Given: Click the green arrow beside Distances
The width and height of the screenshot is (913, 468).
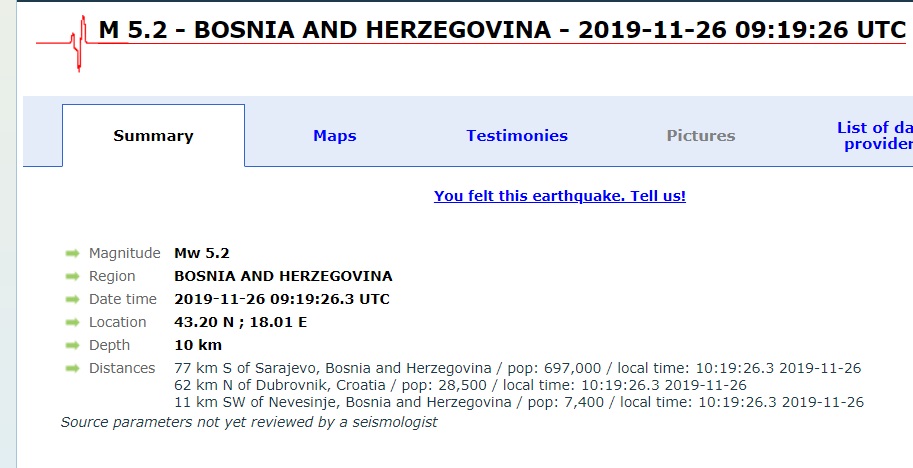Looking at the screenshot, I should pos(72,368).
